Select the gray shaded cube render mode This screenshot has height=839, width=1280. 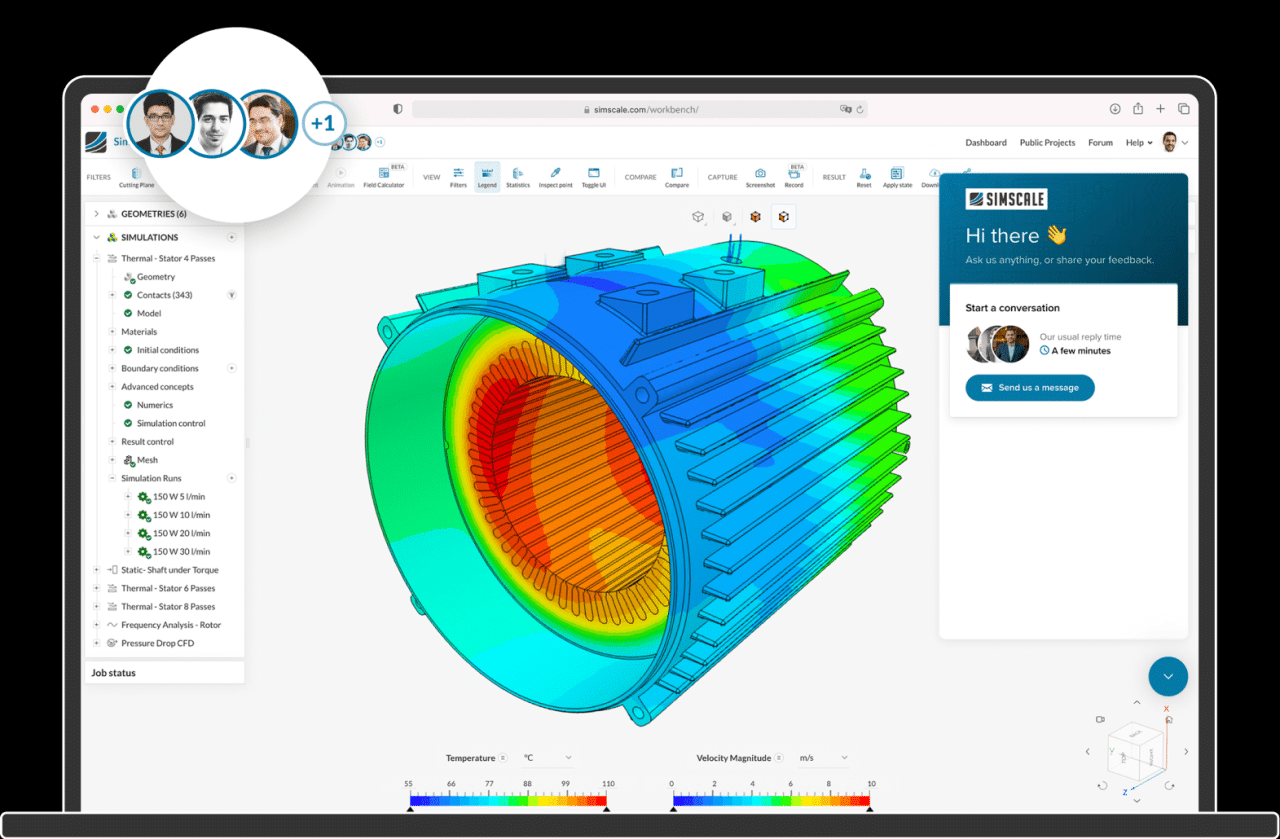coord(727,217)
